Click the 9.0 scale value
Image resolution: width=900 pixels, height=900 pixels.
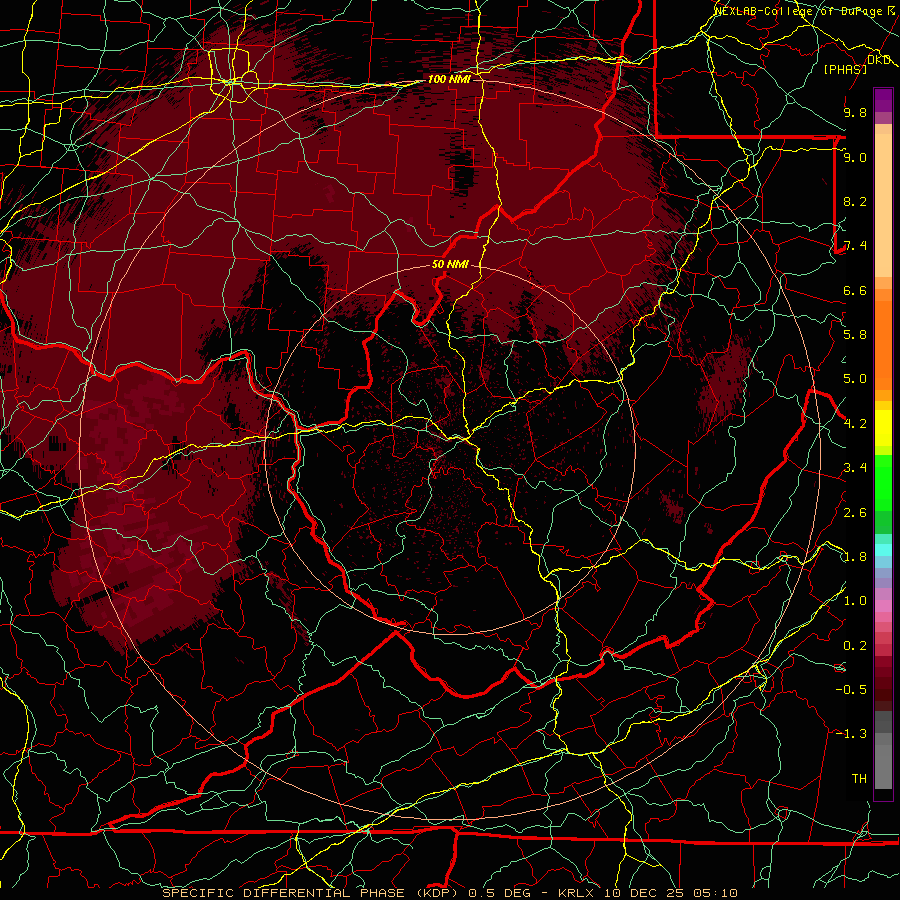tap(855, 157)
